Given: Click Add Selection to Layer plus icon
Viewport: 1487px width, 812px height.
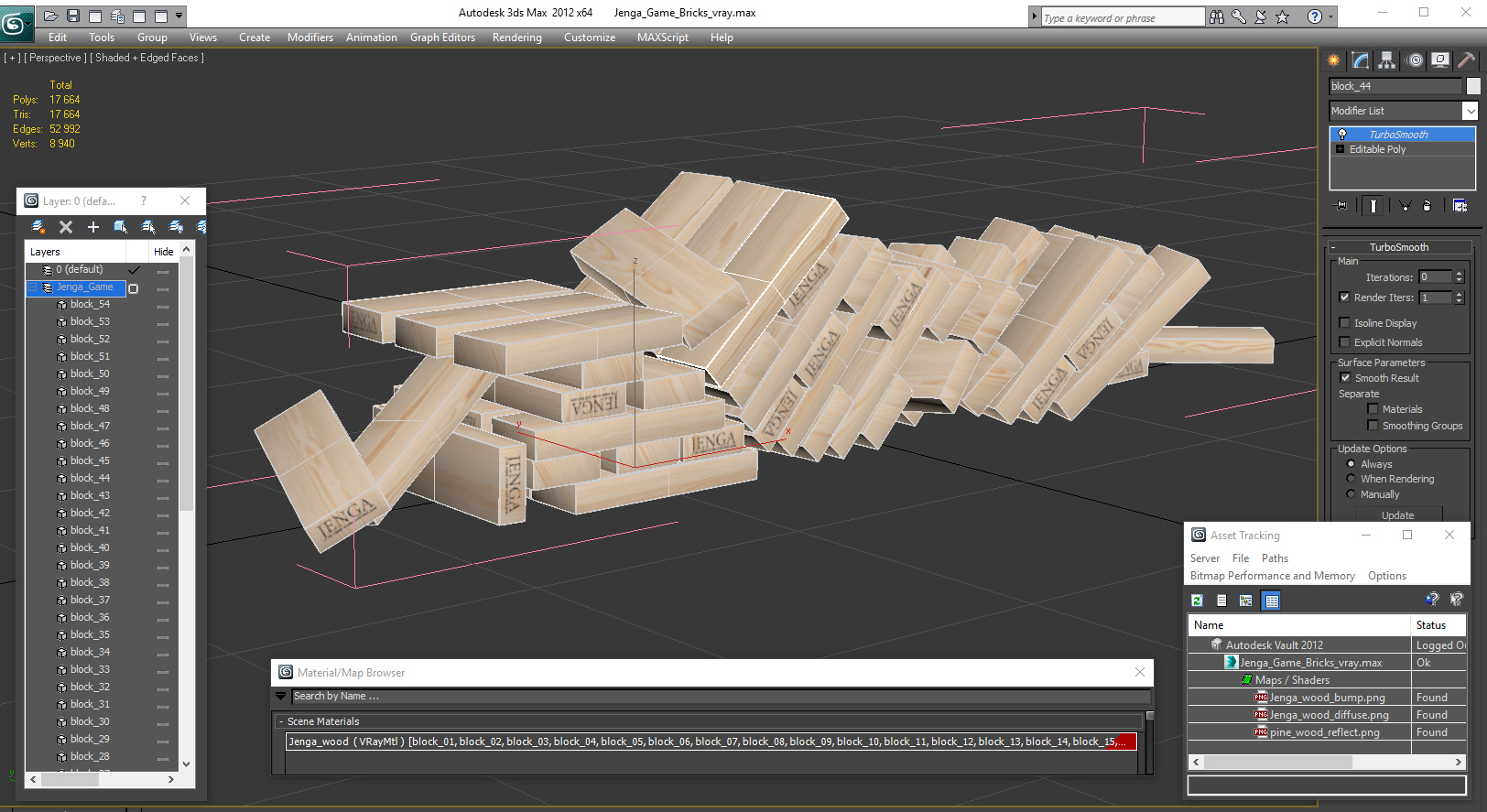Looking at the screenshot, I should 93,227.
